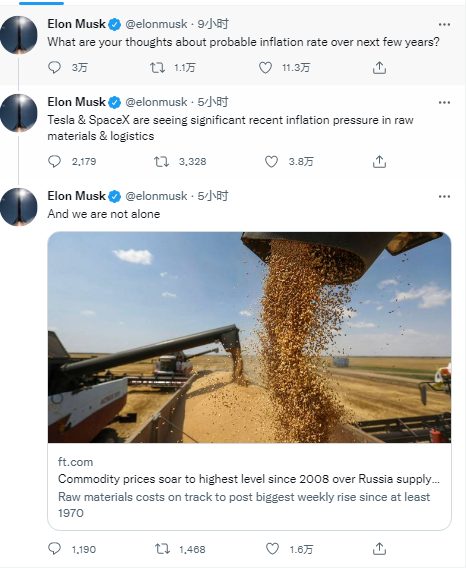Screen dimensions: 466x568
Task: Open the 9小时 timestamp of first tweet
Action: tap(213, 24)
